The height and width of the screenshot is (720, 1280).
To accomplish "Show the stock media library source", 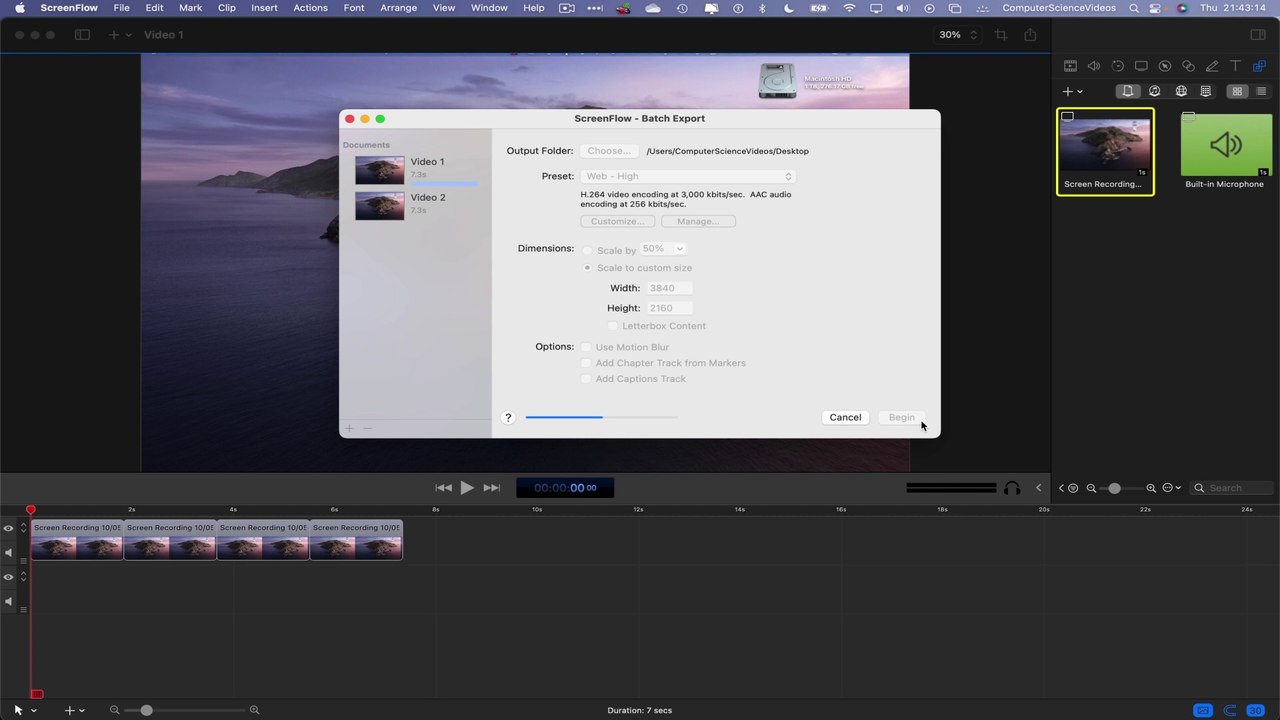I will tap(1206, 91).
